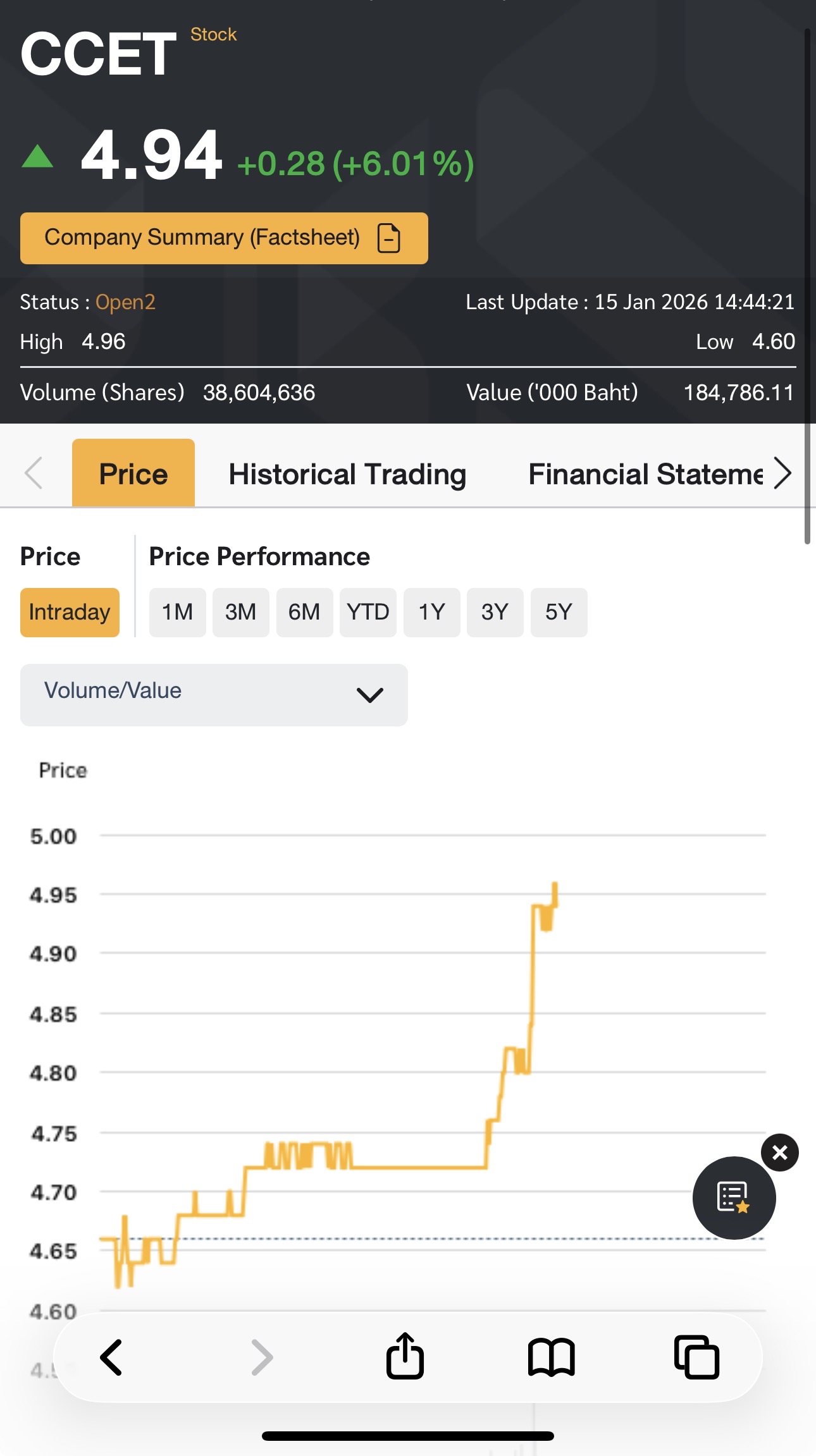Open the Financial Statement tab
816x1456 pixels.
[645, 474]
